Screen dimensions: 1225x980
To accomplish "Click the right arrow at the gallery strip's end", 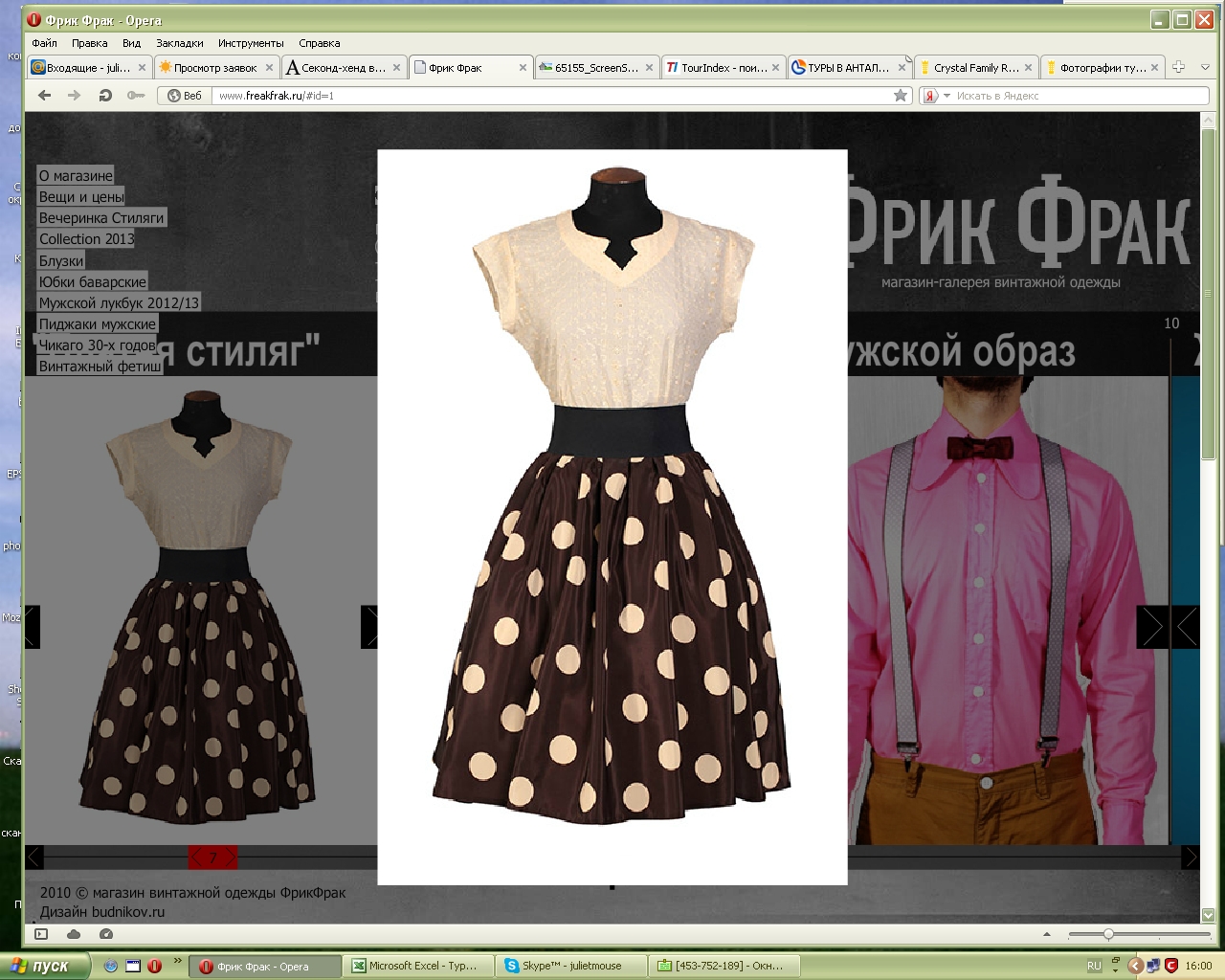I will (1191, 857).
